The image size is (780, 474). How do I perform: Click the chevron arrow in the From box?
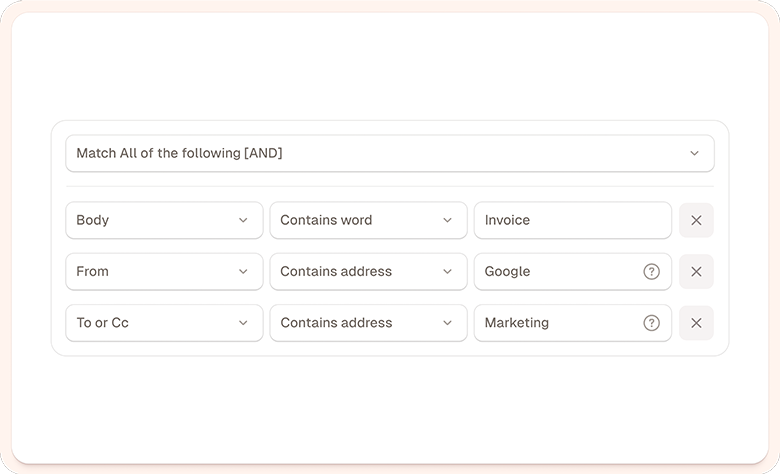(x=243, y=271)
